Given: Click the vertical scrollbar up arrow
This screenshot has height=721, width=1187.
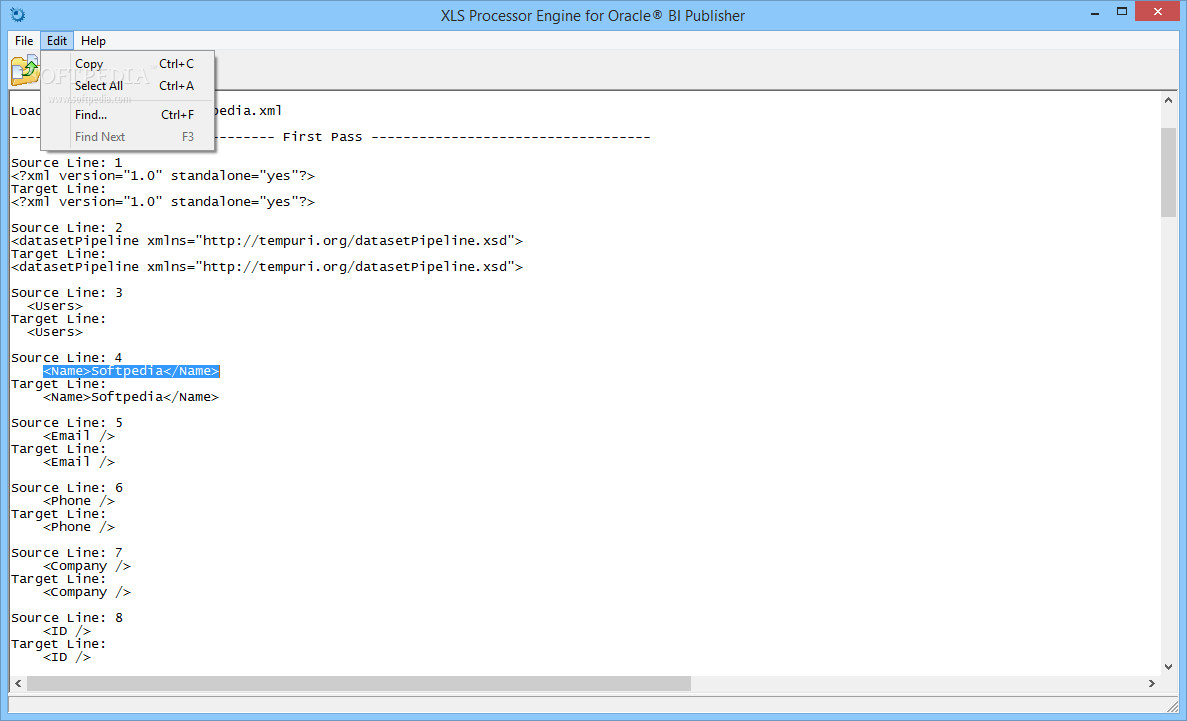Looking at the screenshot, I should click(x=1168, y=99).
